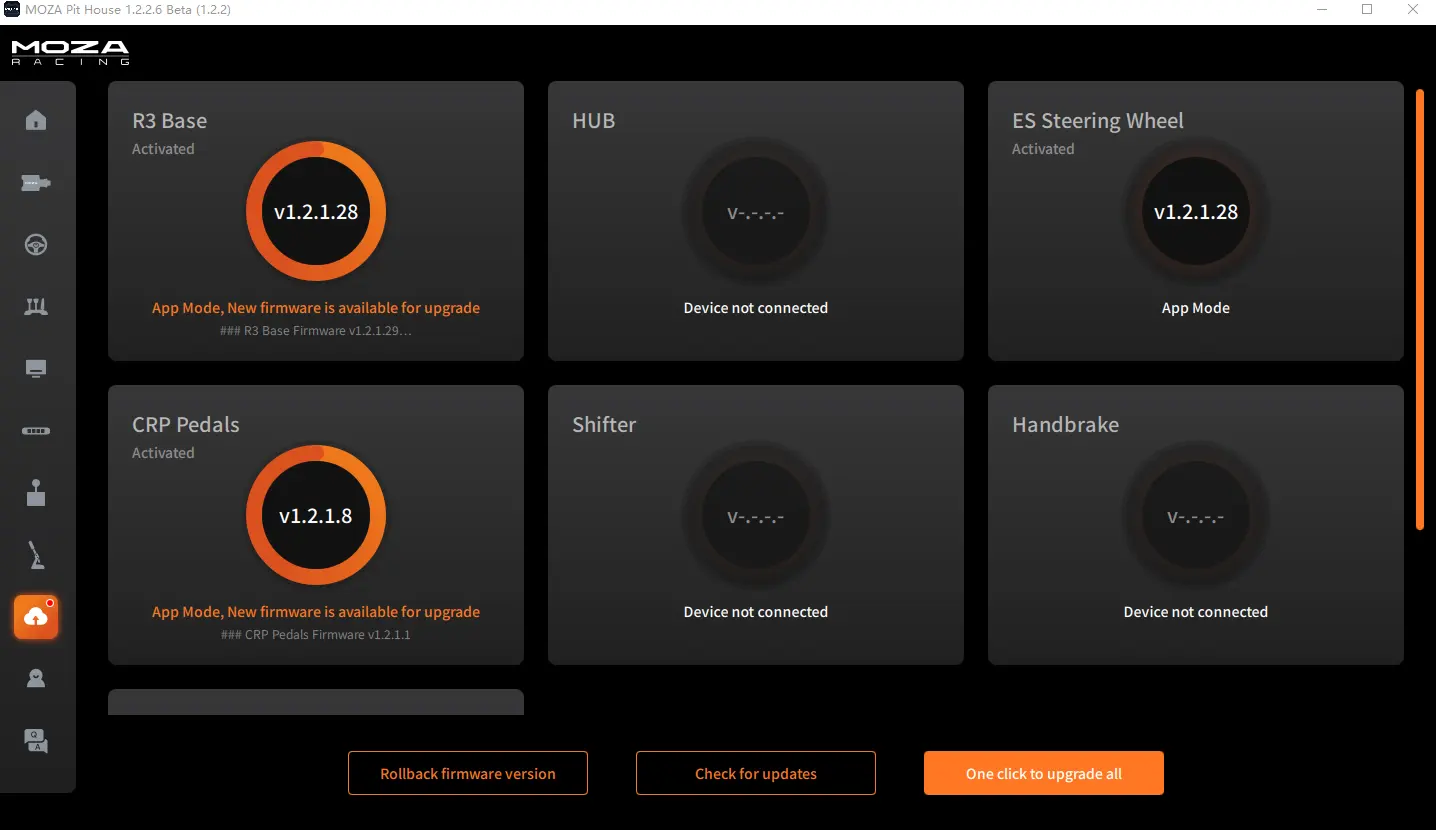Open the Home page in sidebar
1436x830 pixels.
tap(36, 121)
